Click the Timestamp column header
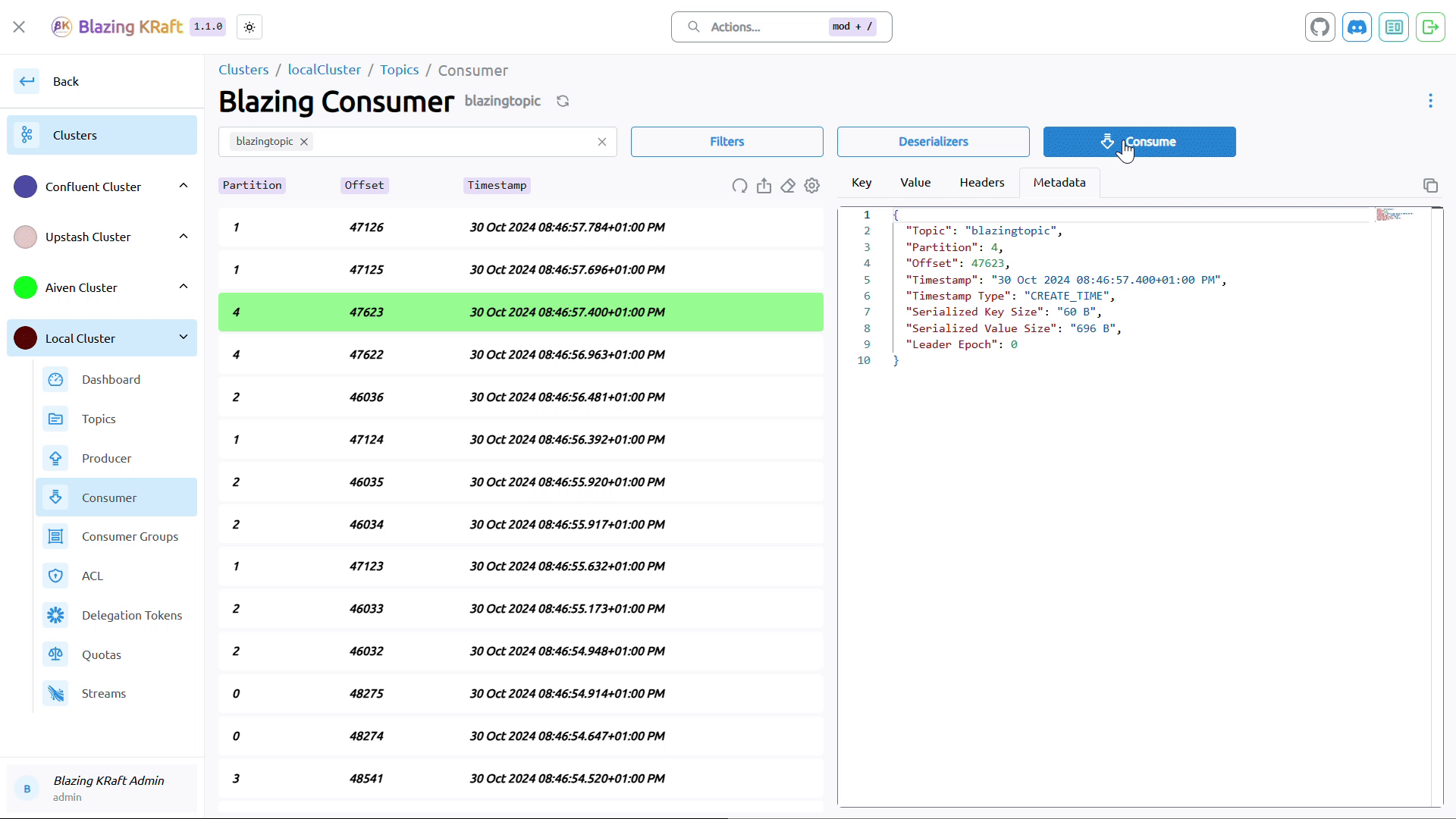This screenshot has width=1456, height=819. tap(497, 185)
